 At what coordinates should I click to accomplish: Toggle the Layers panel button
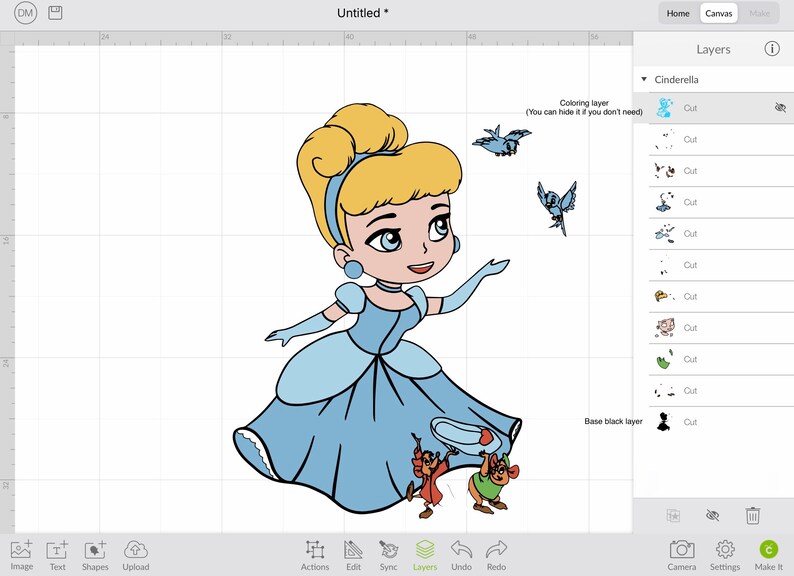(425, 555)
